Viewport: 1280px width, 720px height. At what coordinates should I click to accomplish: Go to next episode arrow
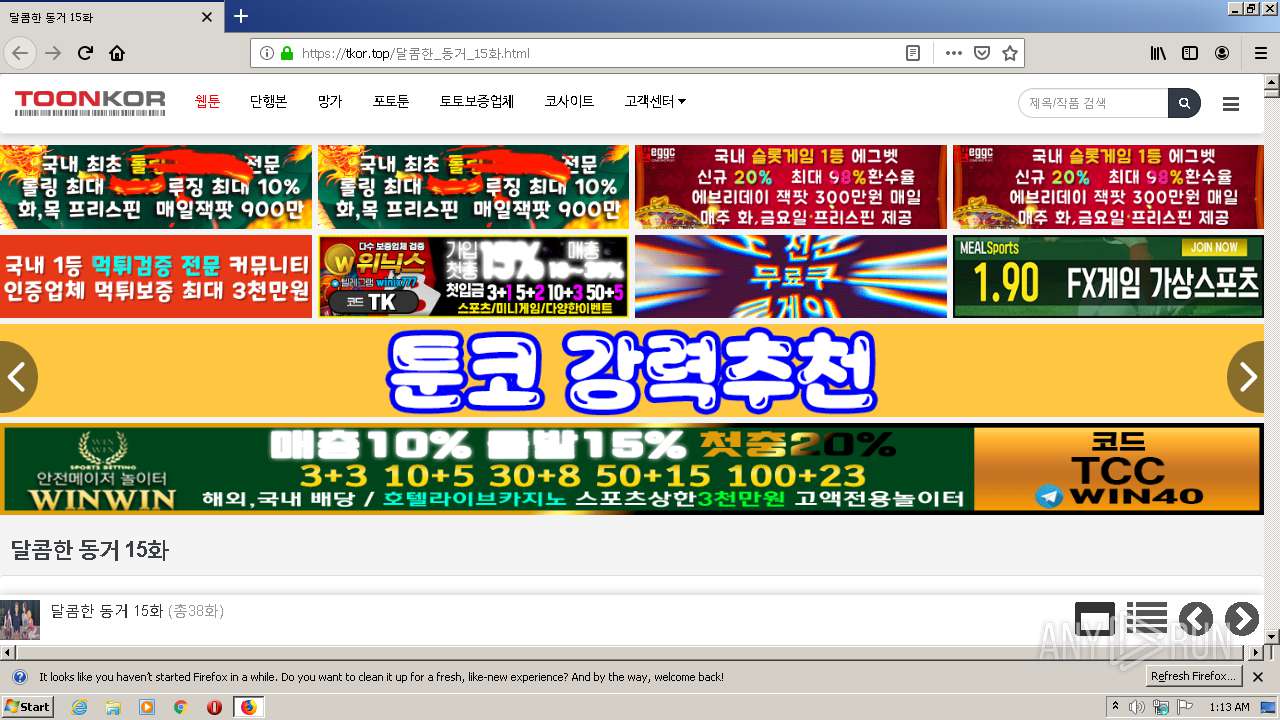click(x=1242, y=619)
